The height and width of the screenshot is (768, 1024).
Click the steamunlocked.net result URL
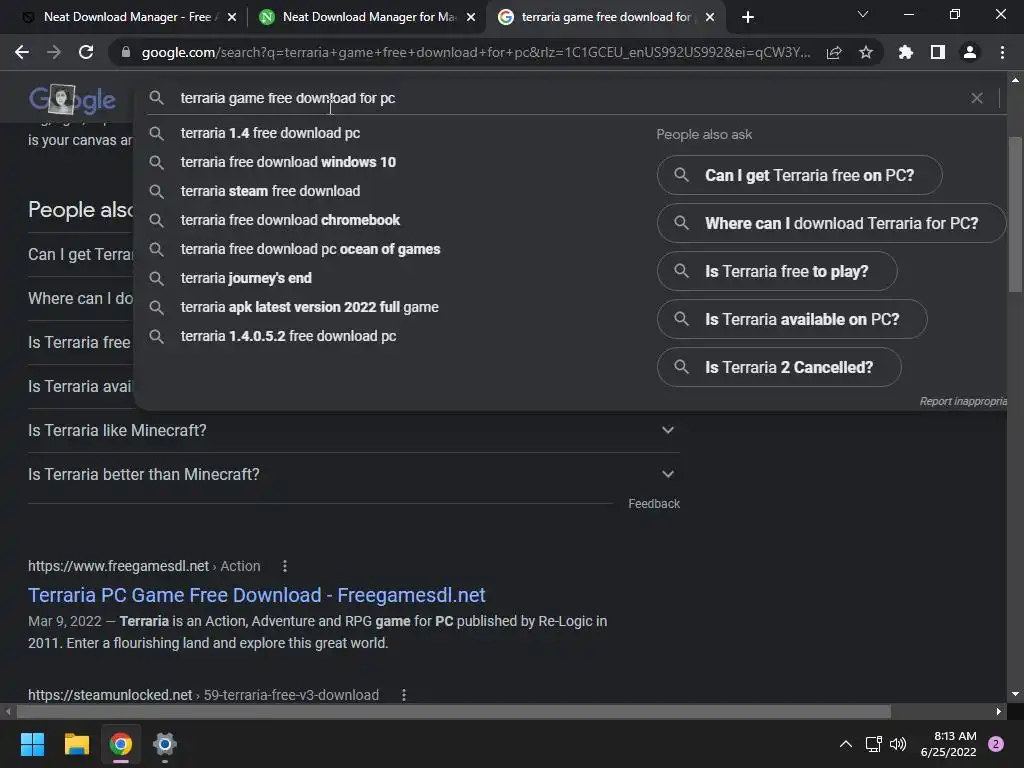point(203,695)
